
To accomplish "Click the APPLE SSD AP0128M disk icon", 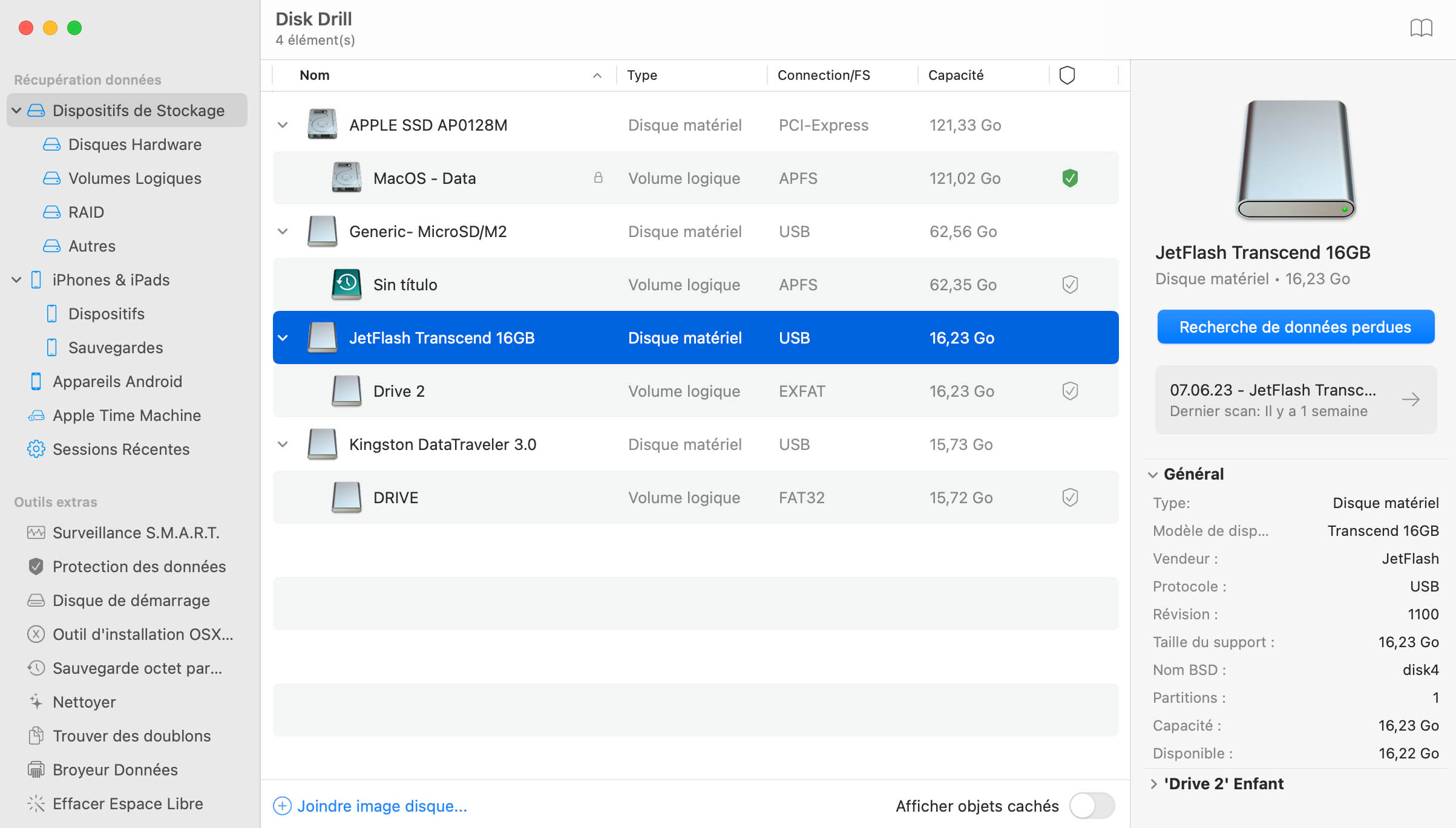I will click(322, 125).
